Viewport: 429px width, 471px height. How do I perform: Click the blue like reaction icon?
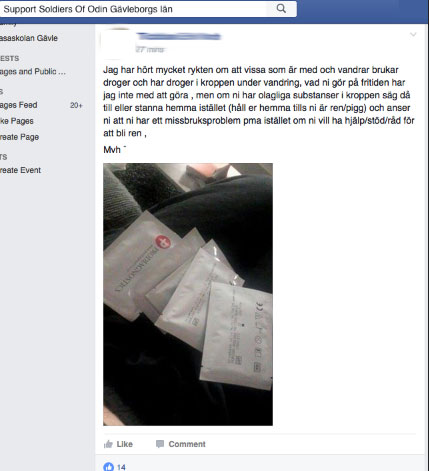click(x=109, y=467)
